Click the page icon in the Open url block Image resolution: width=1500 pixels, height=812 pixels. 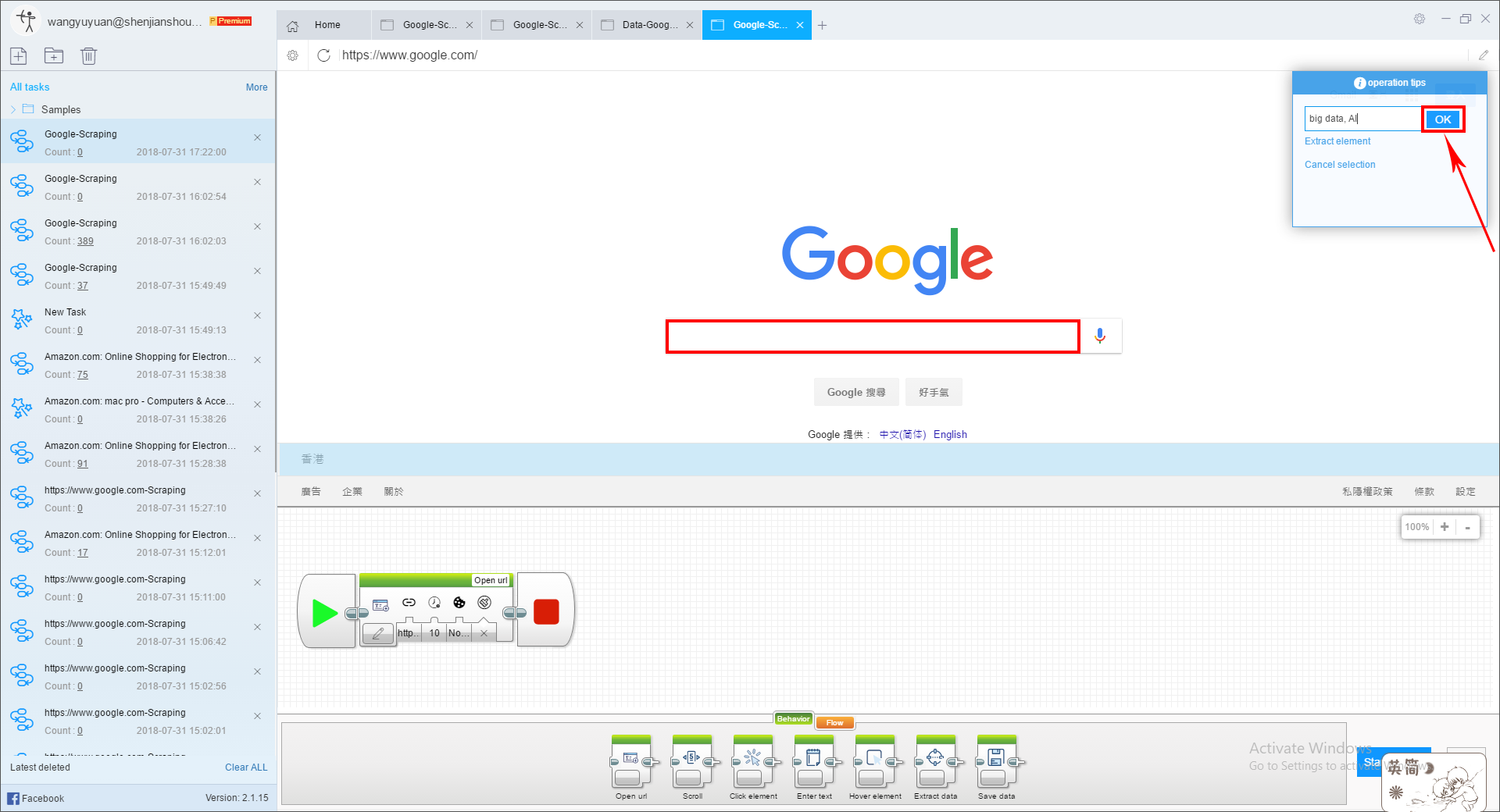click(381, 605)
